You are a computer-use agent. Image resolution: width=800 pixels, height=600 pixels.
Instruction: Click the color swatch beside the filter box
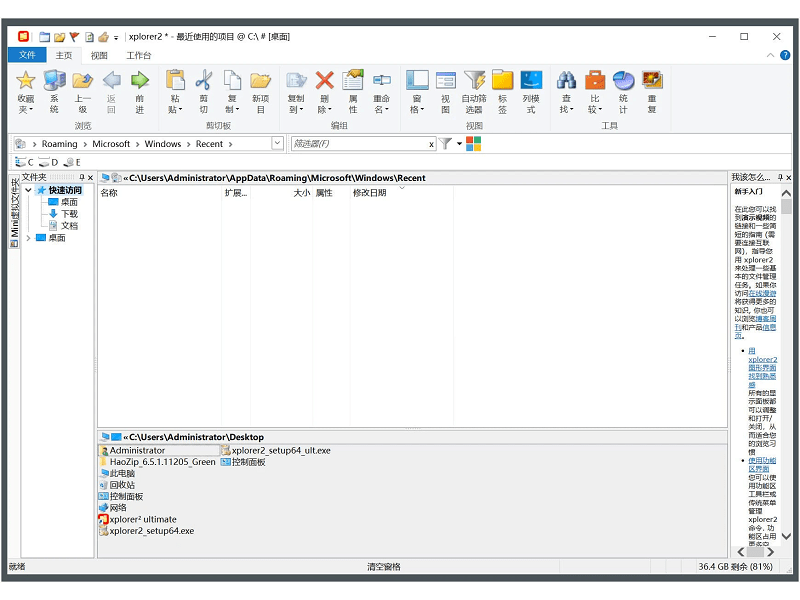[472, 144]
